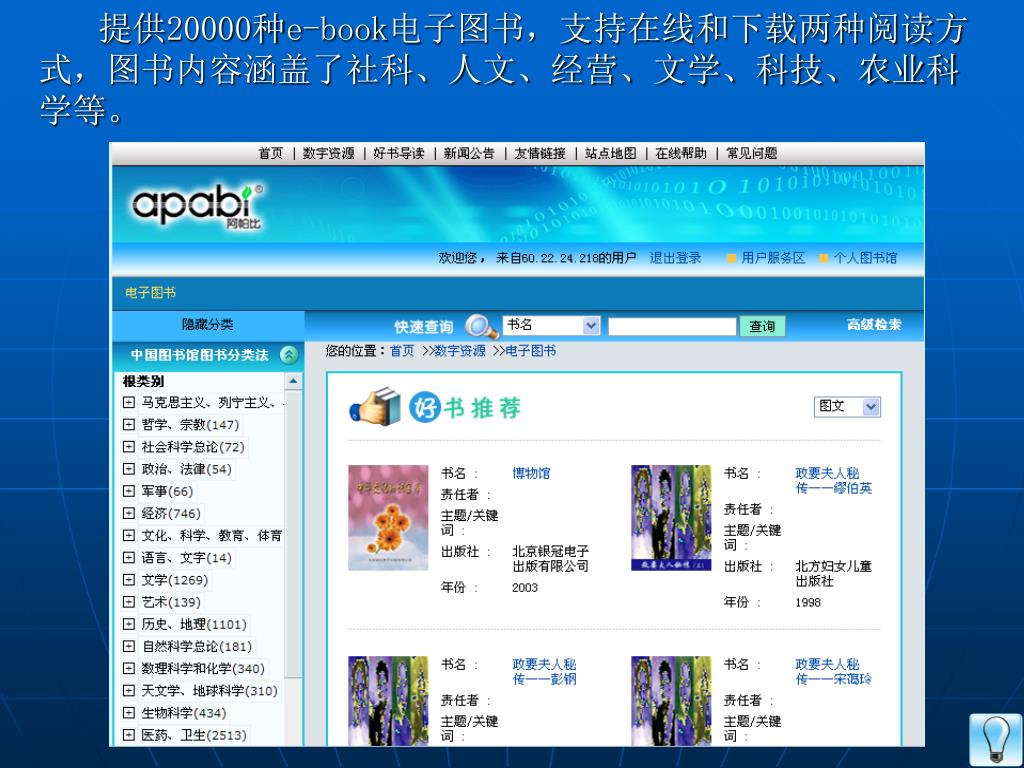Expand the 语言、文字(14) category
This screenshot has width=1024, height=768.
[x=129, y=558]
